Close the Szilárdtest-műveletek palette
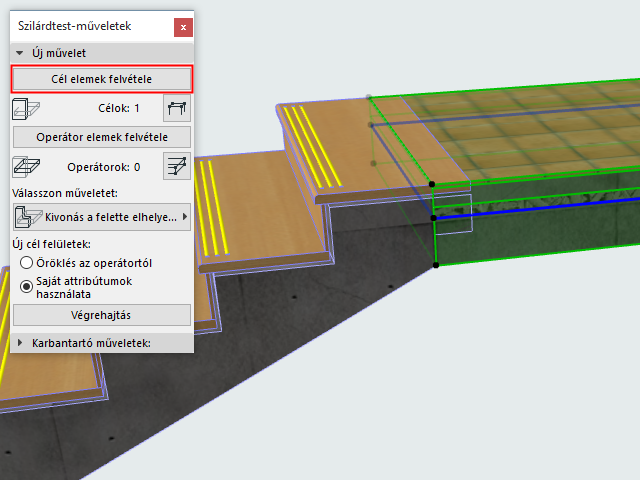640x480 pixels. pyautogui.click(x=183, y=27)
